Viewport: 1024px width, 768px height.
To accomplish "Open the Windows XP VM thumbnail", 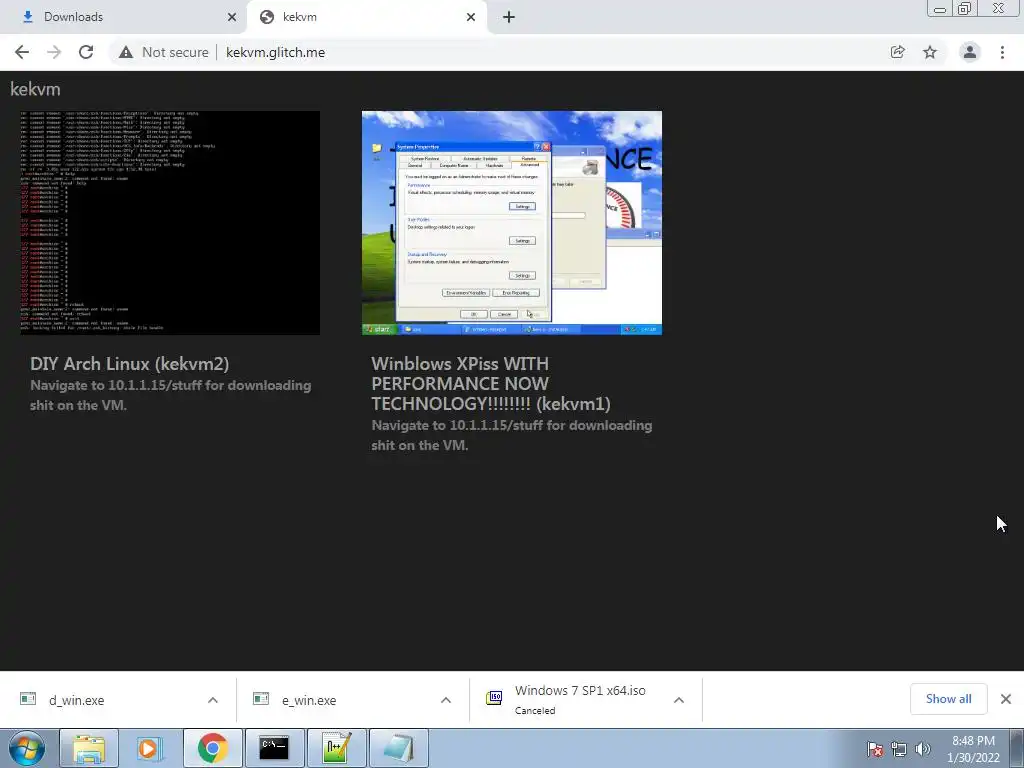I will point(511,223).
